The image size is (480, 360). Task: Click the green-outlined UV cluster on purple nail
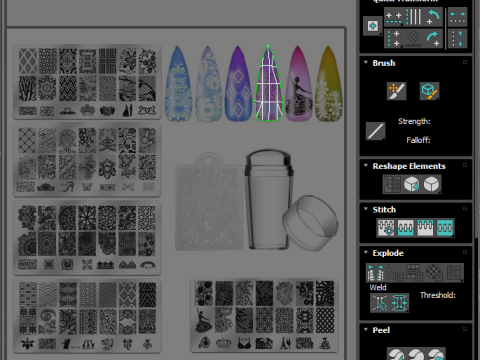tap(269, 83)
